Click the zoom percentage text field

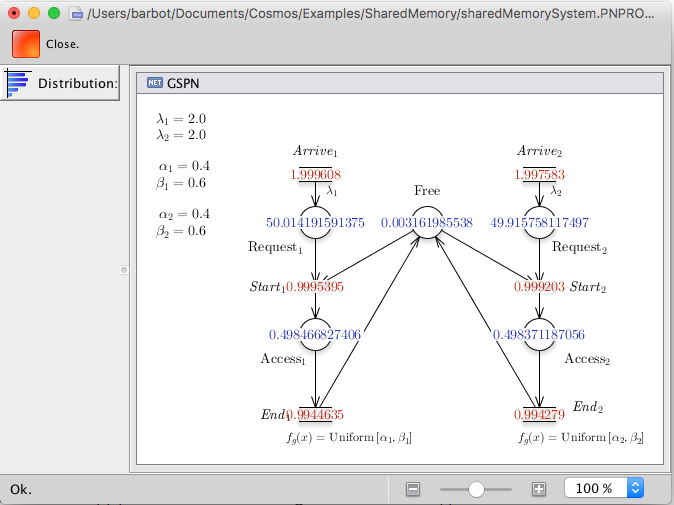pos(596,489)
